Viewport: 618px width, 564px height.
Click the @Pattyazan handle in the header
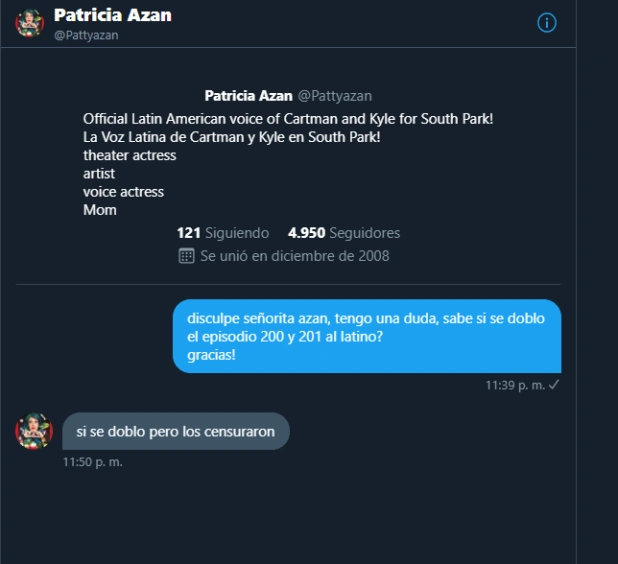coord(87,35)
